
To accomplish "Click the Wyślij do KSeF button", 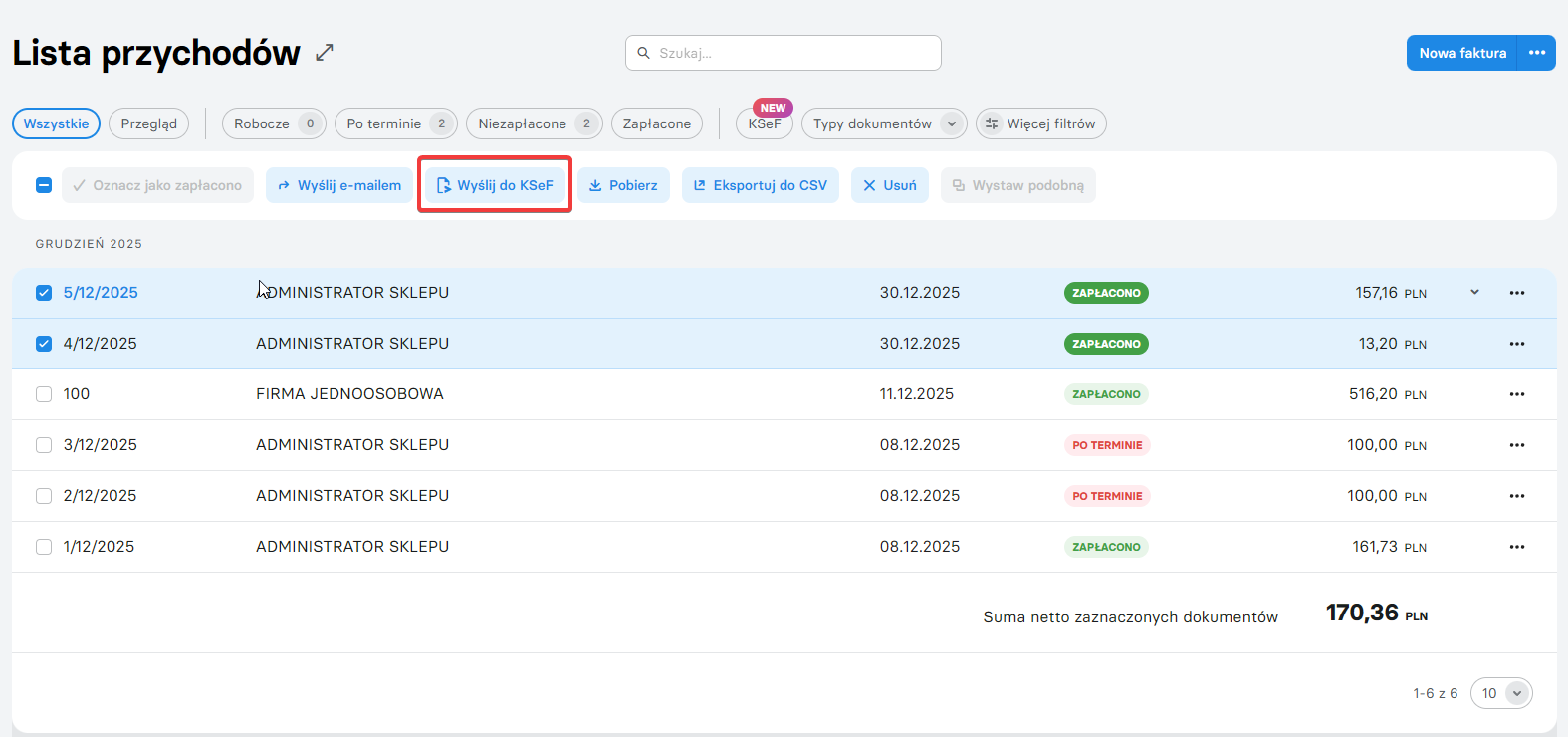I will tap(495, 185).
